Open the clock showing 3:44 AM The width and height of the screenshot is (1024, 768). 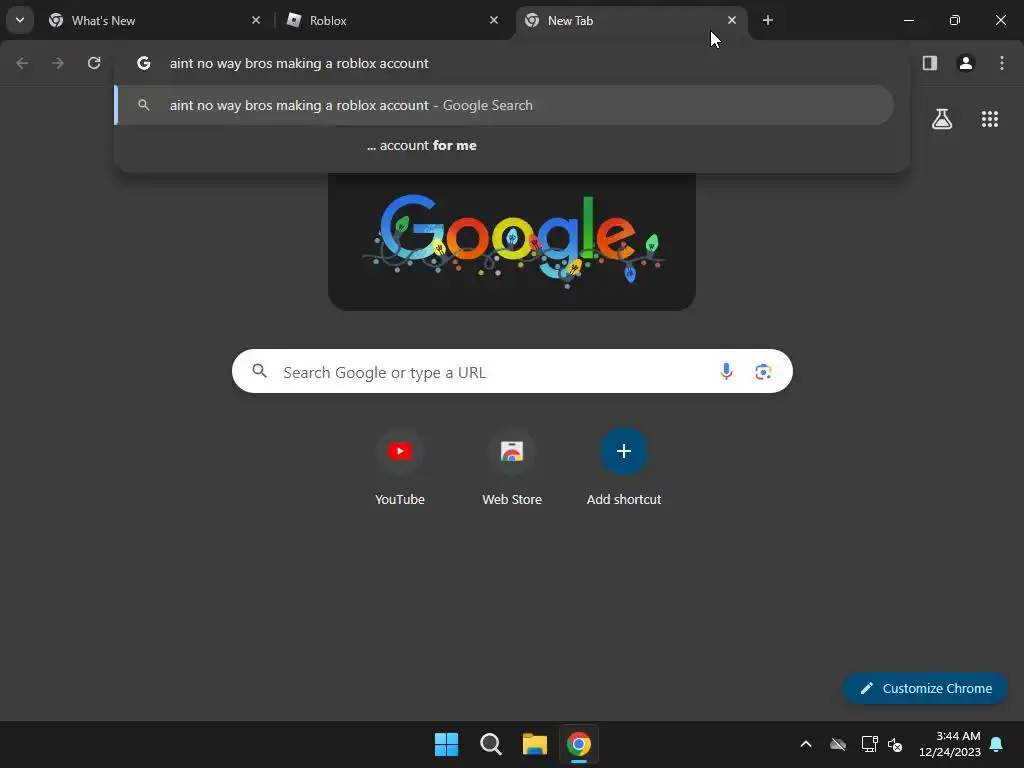(x=950, y=744)
